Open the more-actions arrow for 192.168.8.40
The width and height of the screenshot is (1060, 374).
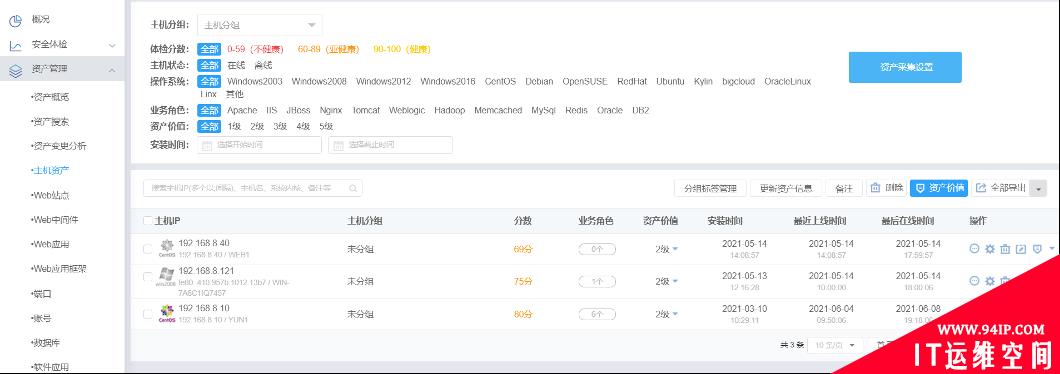pos(1052,248)
